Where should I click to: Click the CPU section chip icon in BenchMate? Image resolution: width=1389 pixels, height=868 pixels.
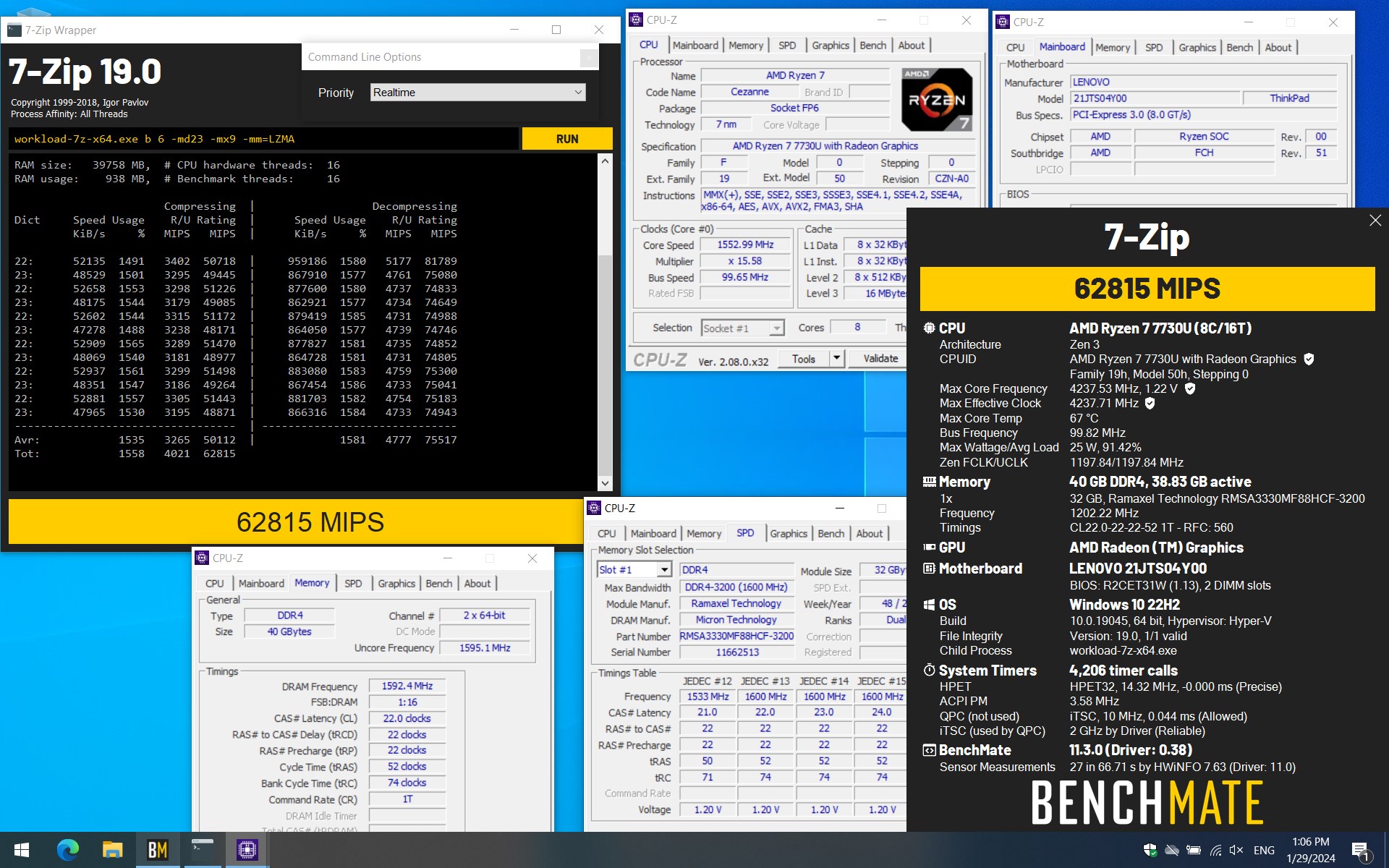tap(929, 328)
